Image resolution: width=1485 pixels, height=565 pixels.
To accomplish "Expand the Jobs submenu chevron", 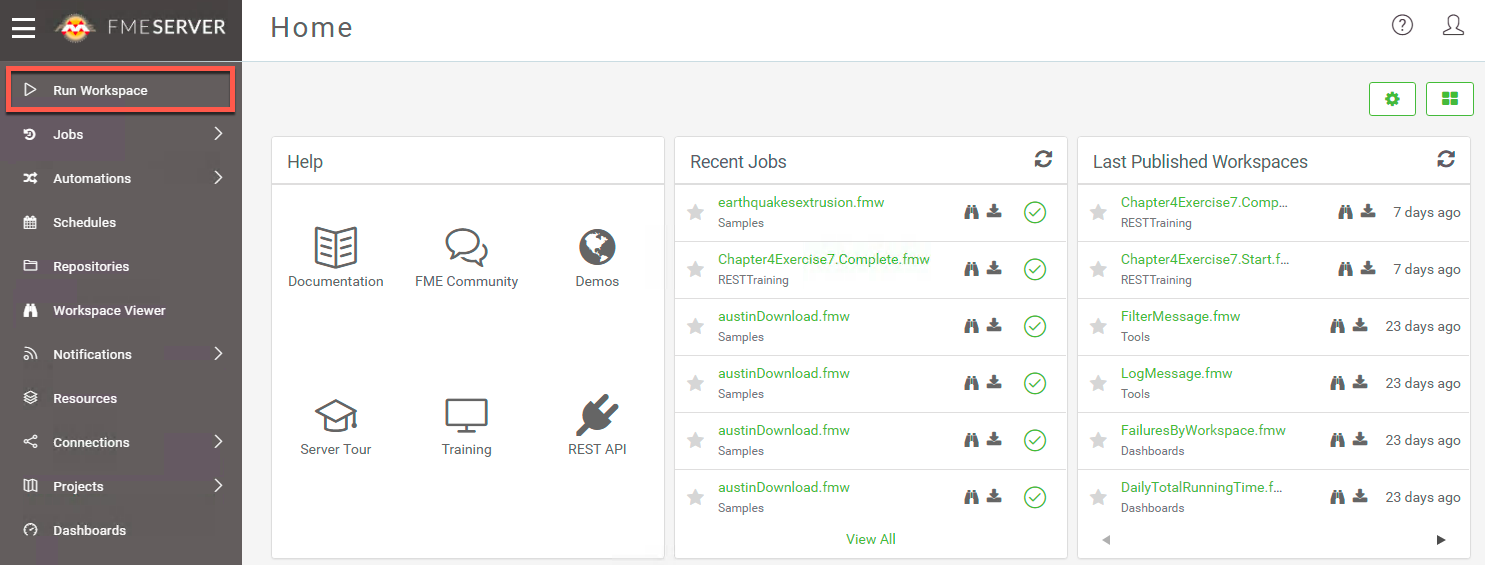I will 218,134.
